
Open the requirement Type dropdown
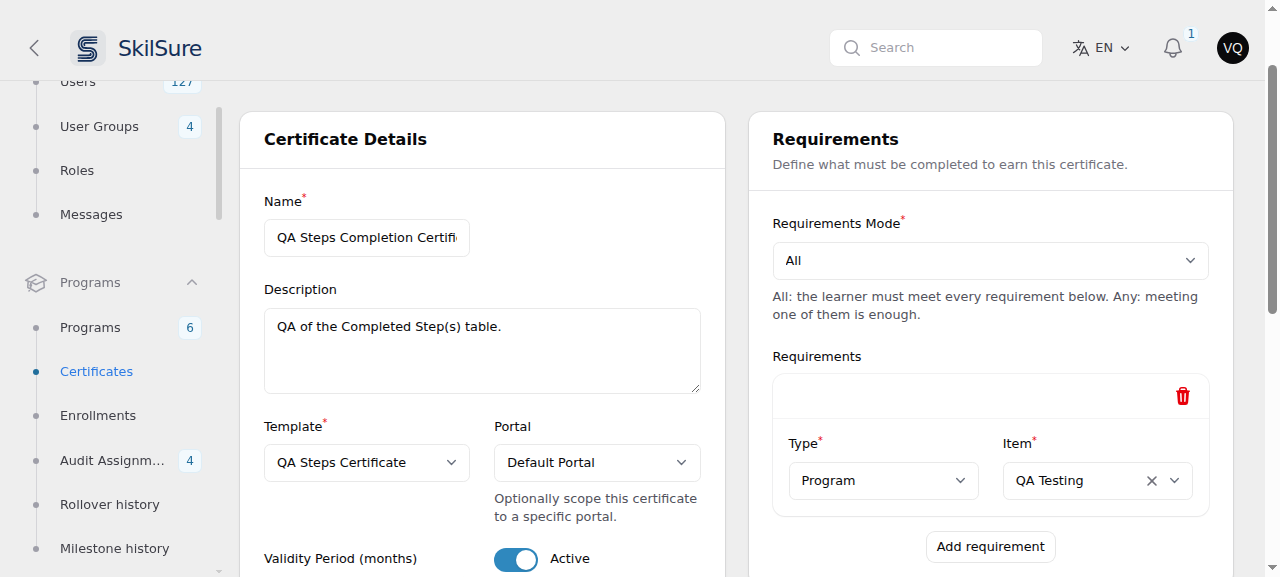pyautogui.click(x=884, y=481)
